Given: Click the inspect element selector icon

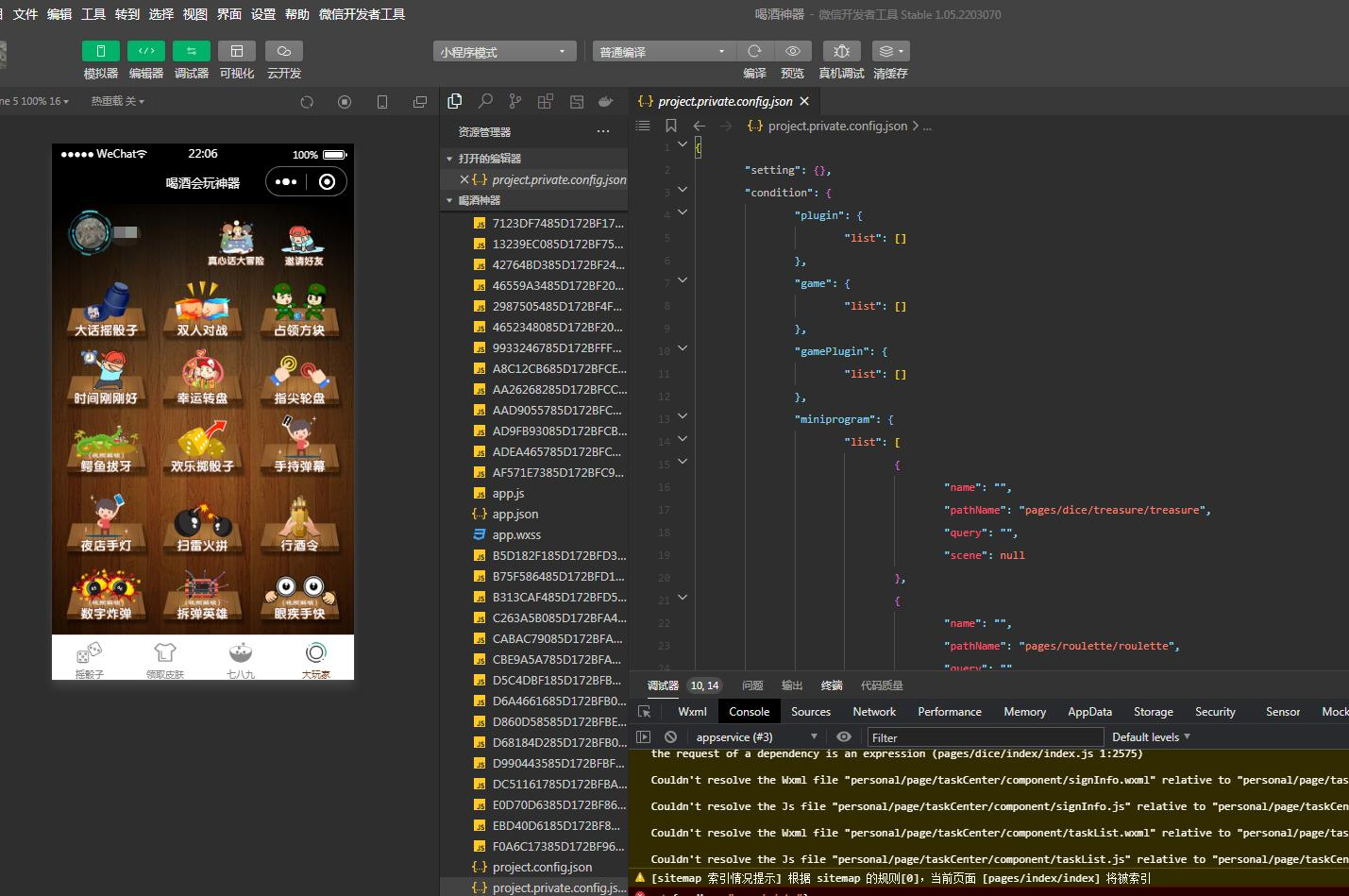Looking at the screenshot, I should click(645, 712).
